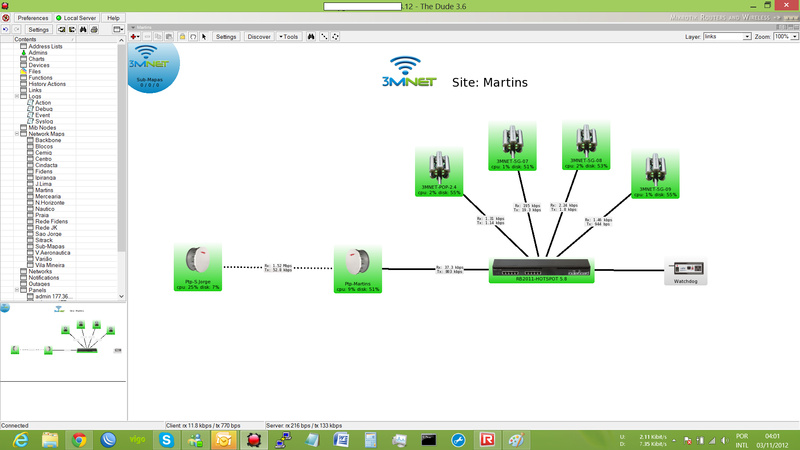800x450 pixels.
Task: Select Outages in Contents tree
Action: tap(39, 284)
